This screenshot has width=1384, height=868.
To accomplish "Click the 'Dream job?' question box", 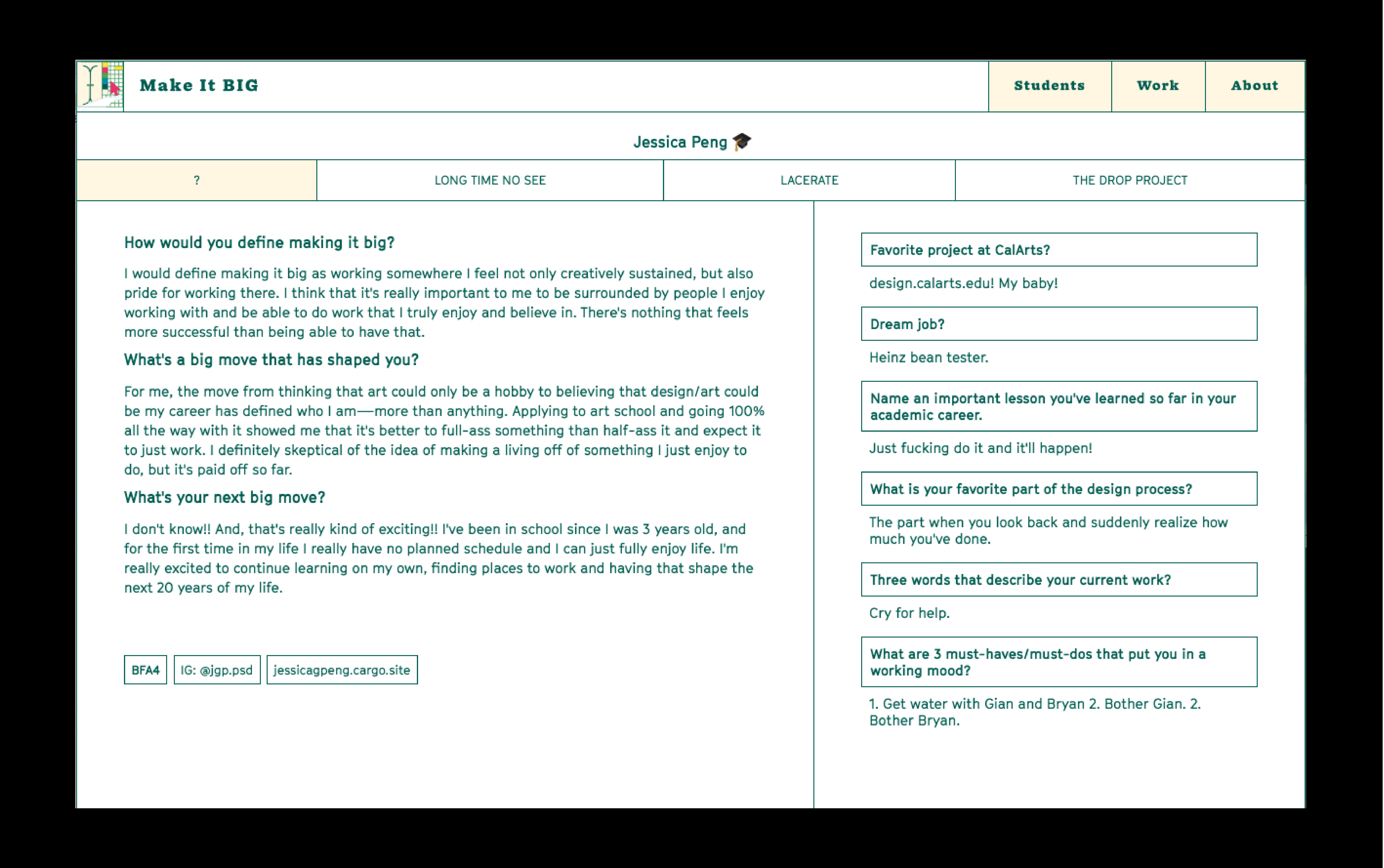I will tap(1059, 324).
